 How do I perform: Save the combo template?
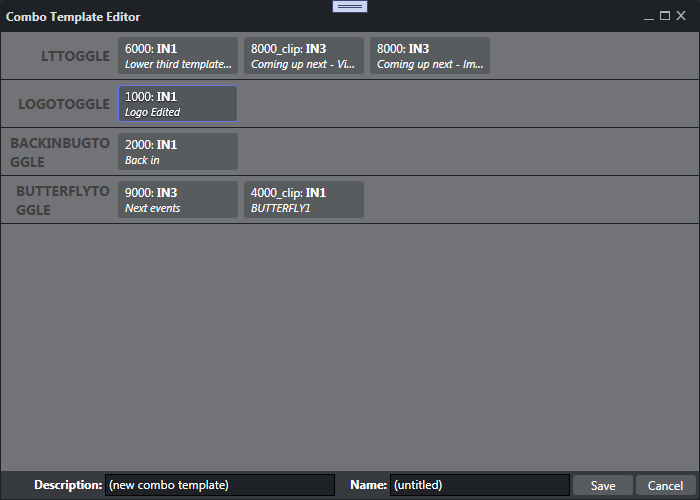pyautogui.click(x=603, y=485)
